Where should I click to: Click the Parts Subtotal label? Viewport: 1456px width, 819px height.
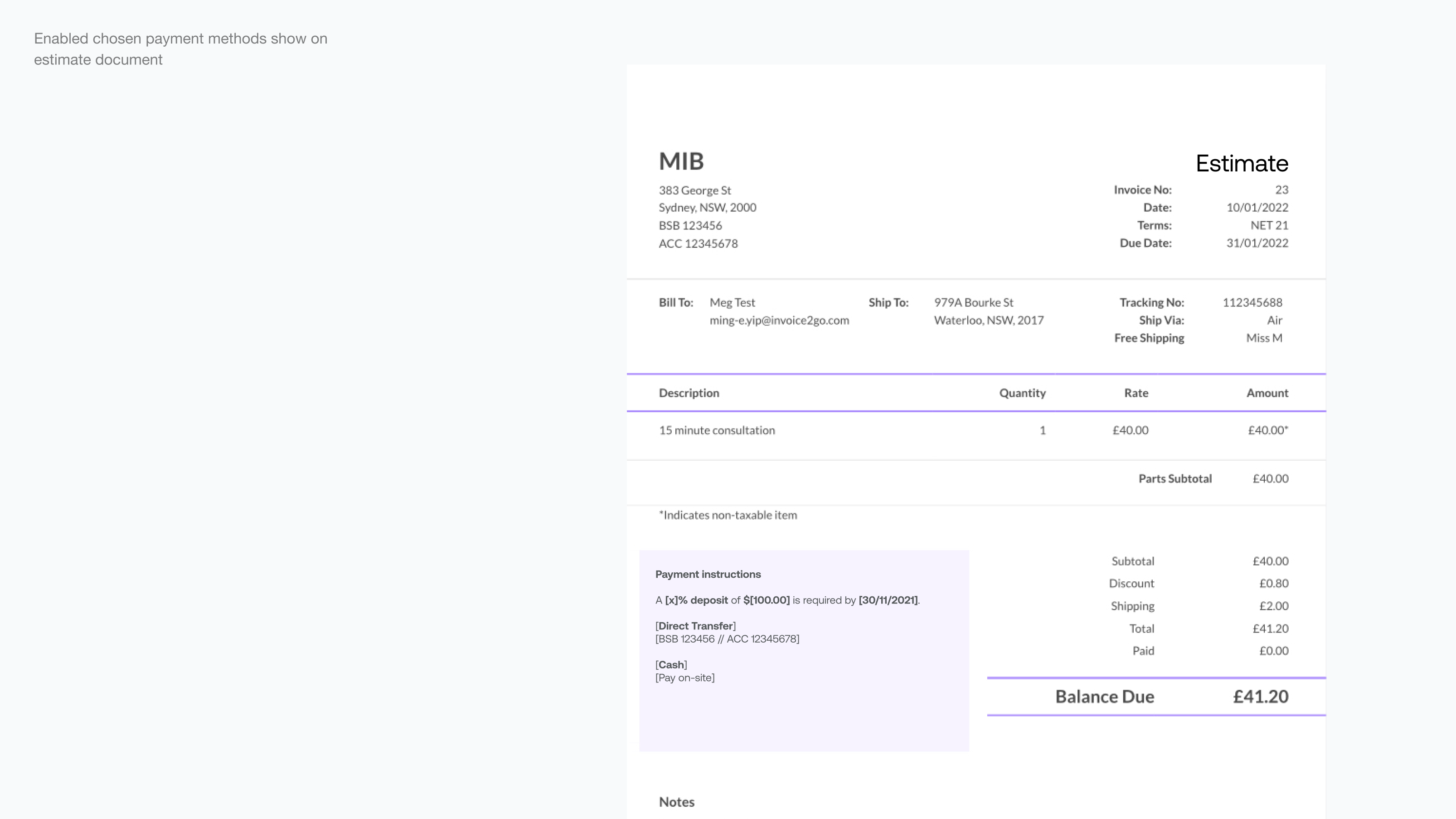tap(1175, 478)
